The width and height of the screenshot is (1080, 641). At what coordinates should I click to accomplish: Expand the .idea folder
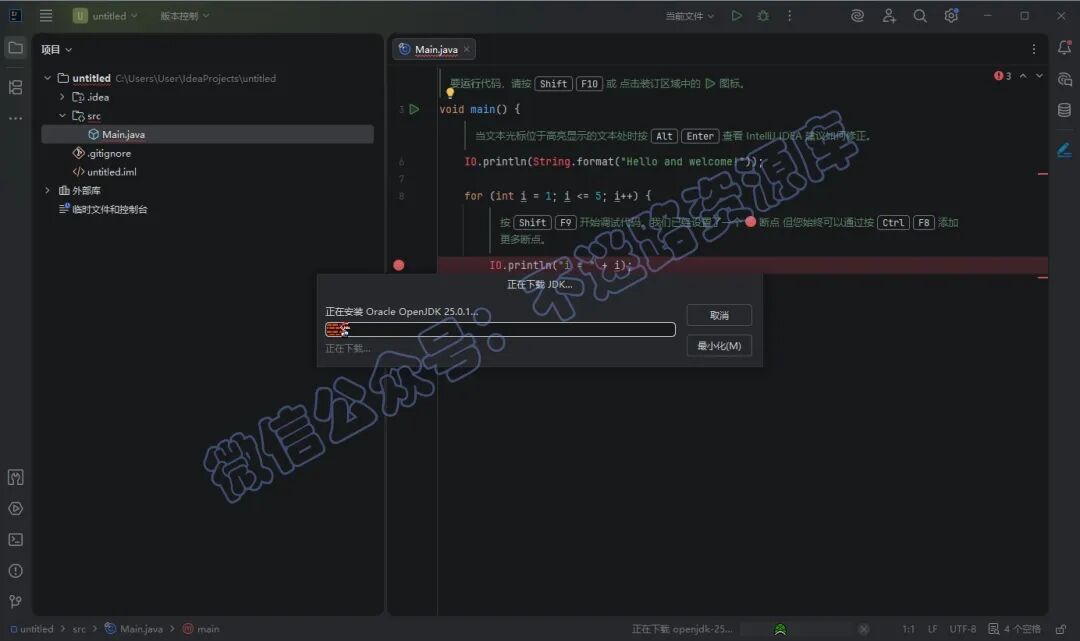tap(62, 97)
